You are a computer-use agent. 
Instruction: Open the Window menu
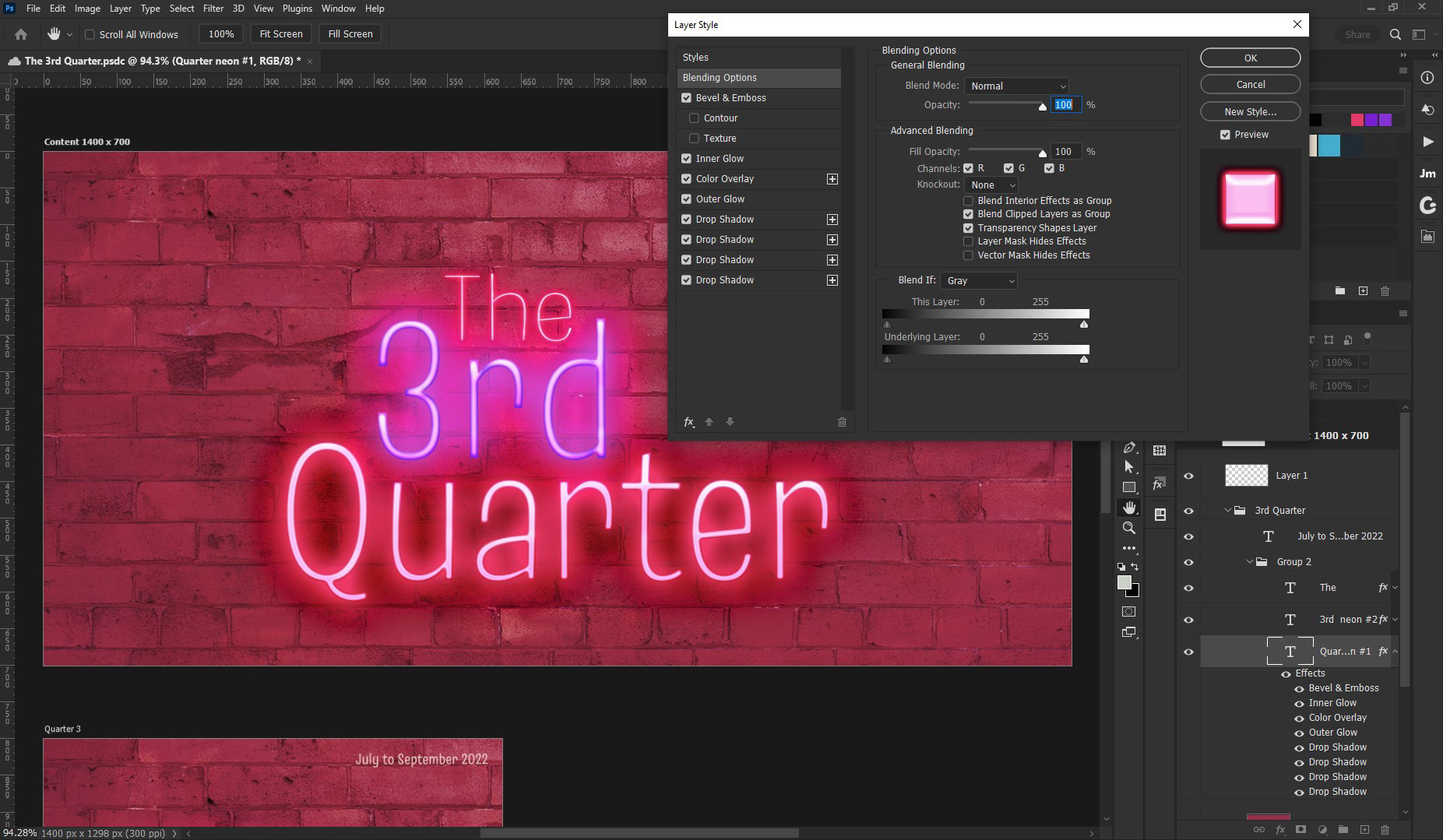(x=338, y=9)
